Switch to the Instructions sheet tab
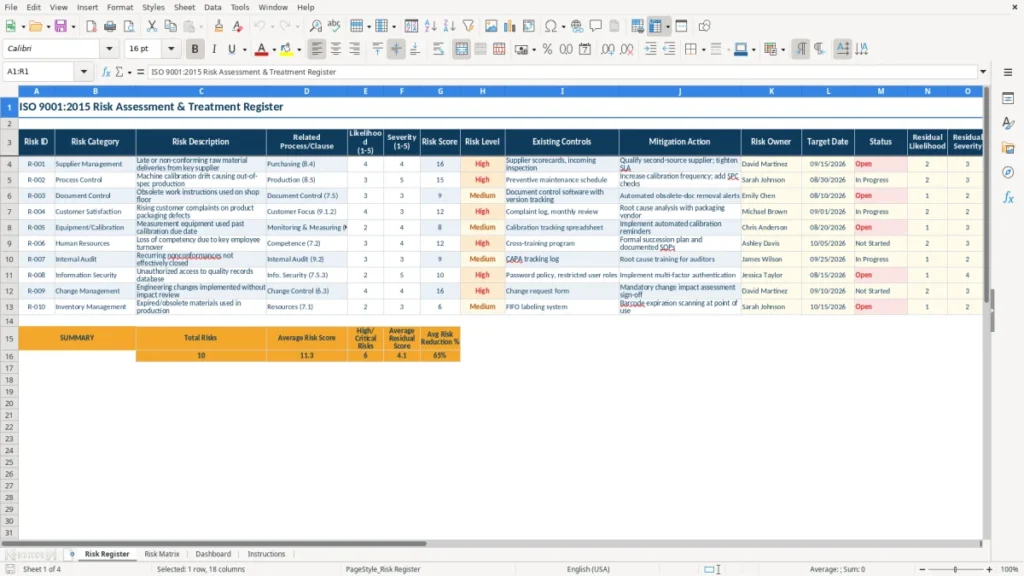The width and height of the screenshot is (1024, 576). tap(266, 554)
